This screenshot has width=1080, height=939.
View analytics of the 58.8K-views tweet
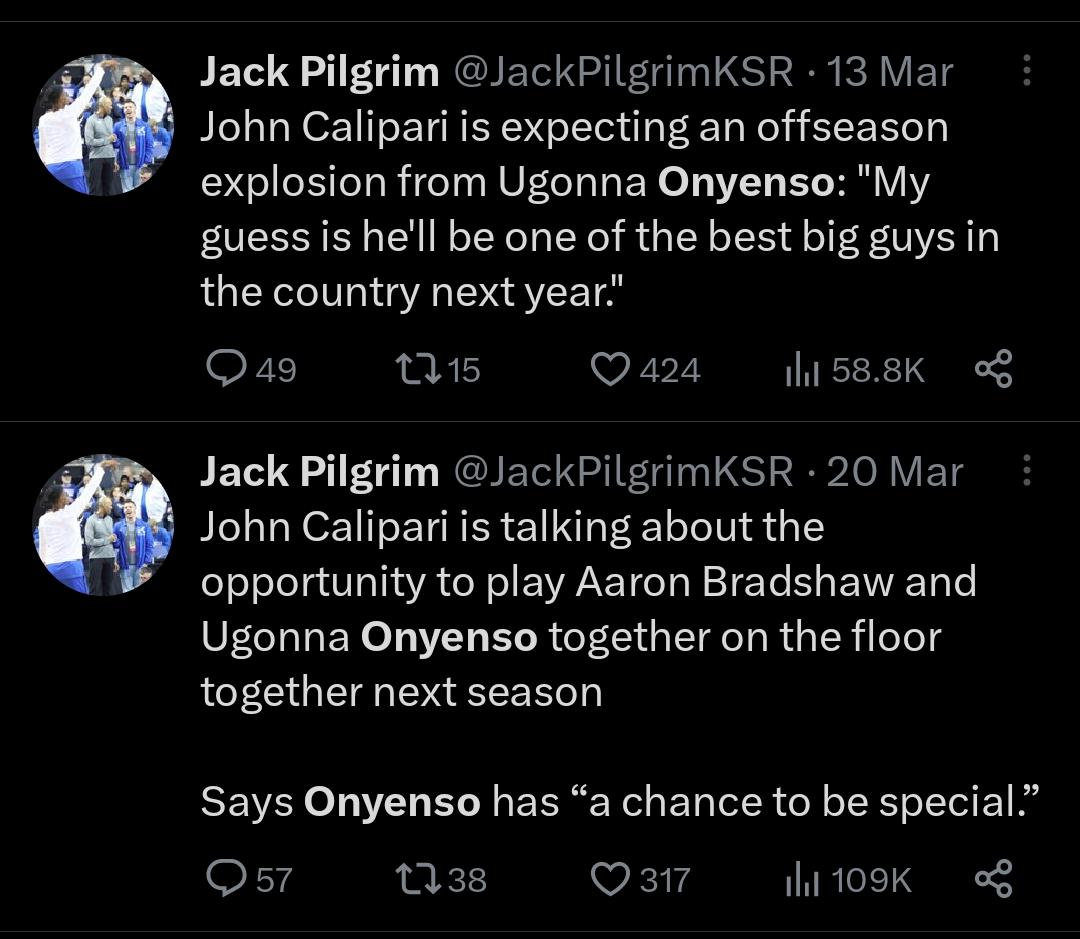tap(802, 370)
